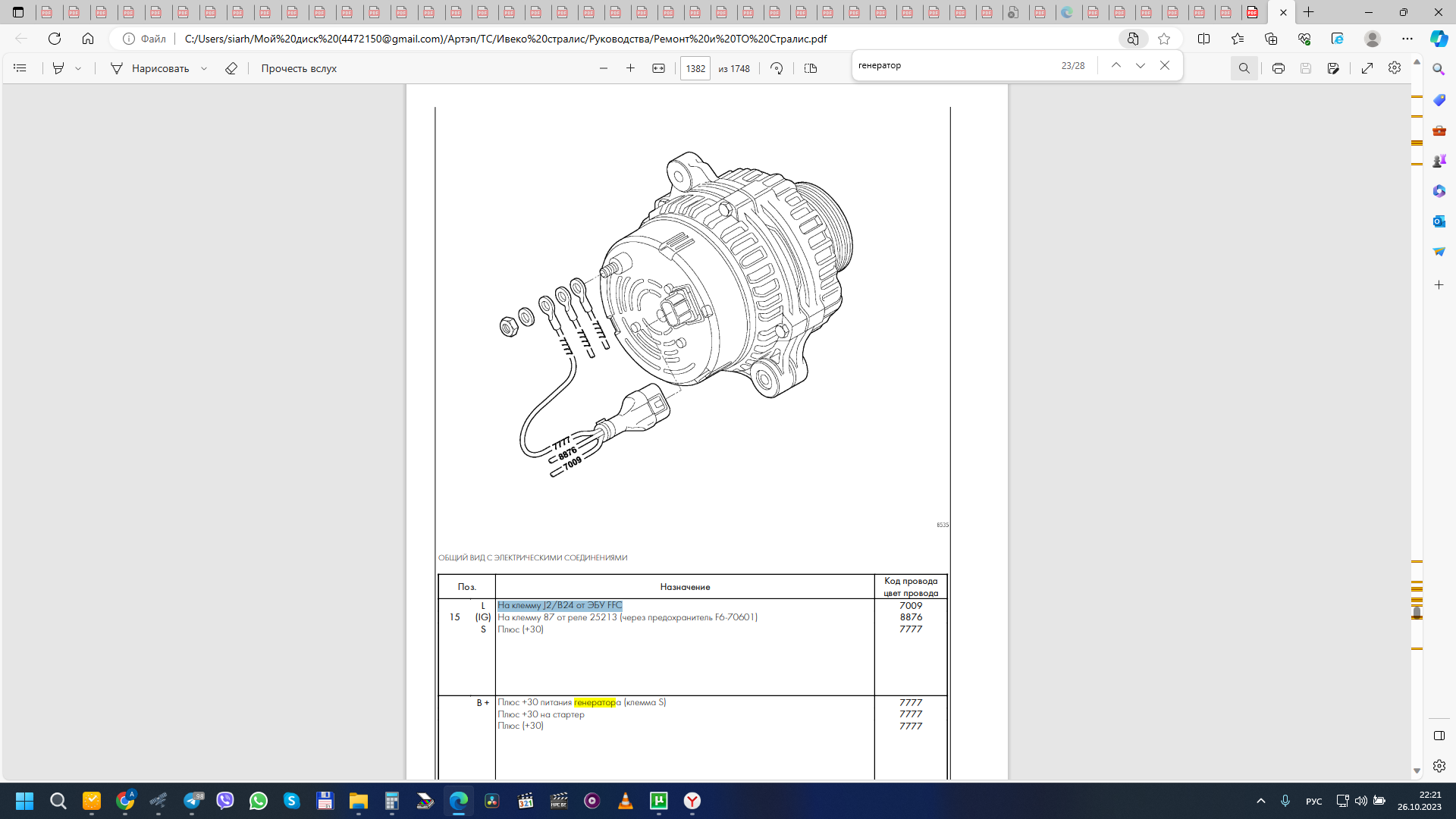Go to next search result
This screenshot has width=1456, height=819.
click(1140, 66)
